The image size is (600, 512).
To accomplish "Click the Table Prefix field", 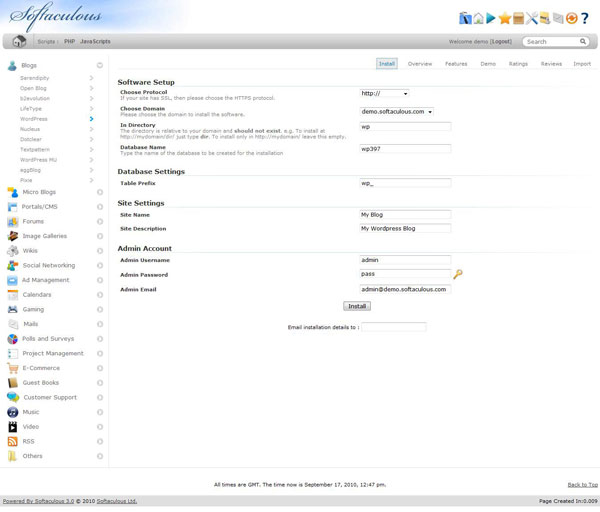I will (405, 183).
